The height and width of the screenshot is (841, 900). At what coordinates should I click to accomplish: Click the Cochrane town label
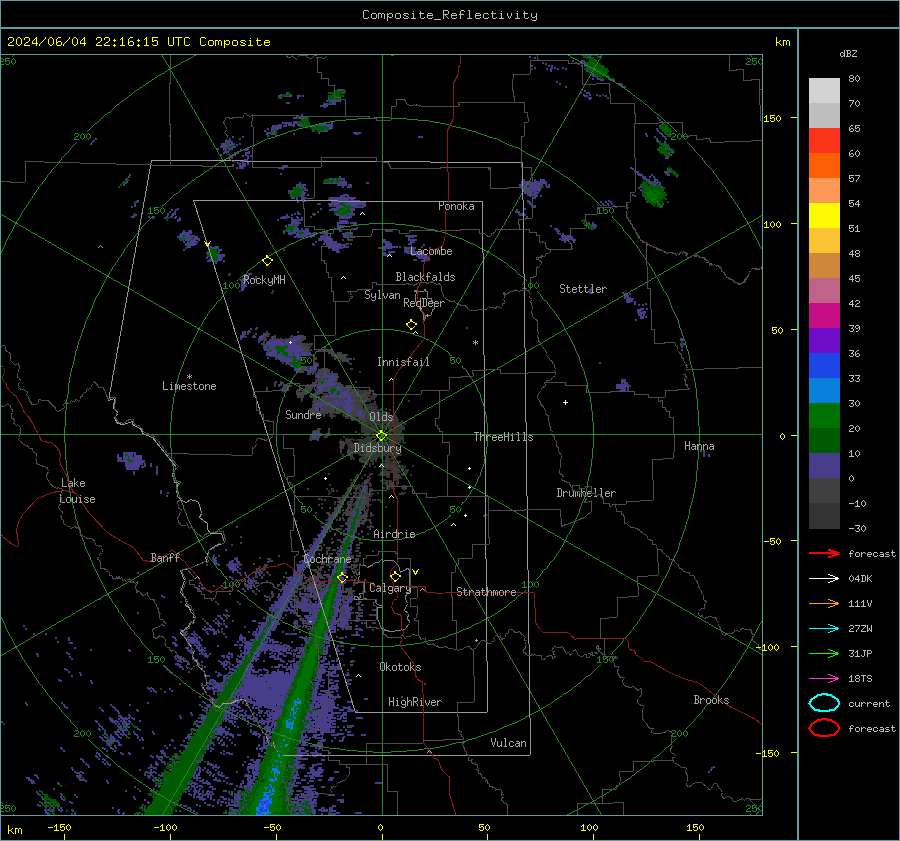[327, 559]
